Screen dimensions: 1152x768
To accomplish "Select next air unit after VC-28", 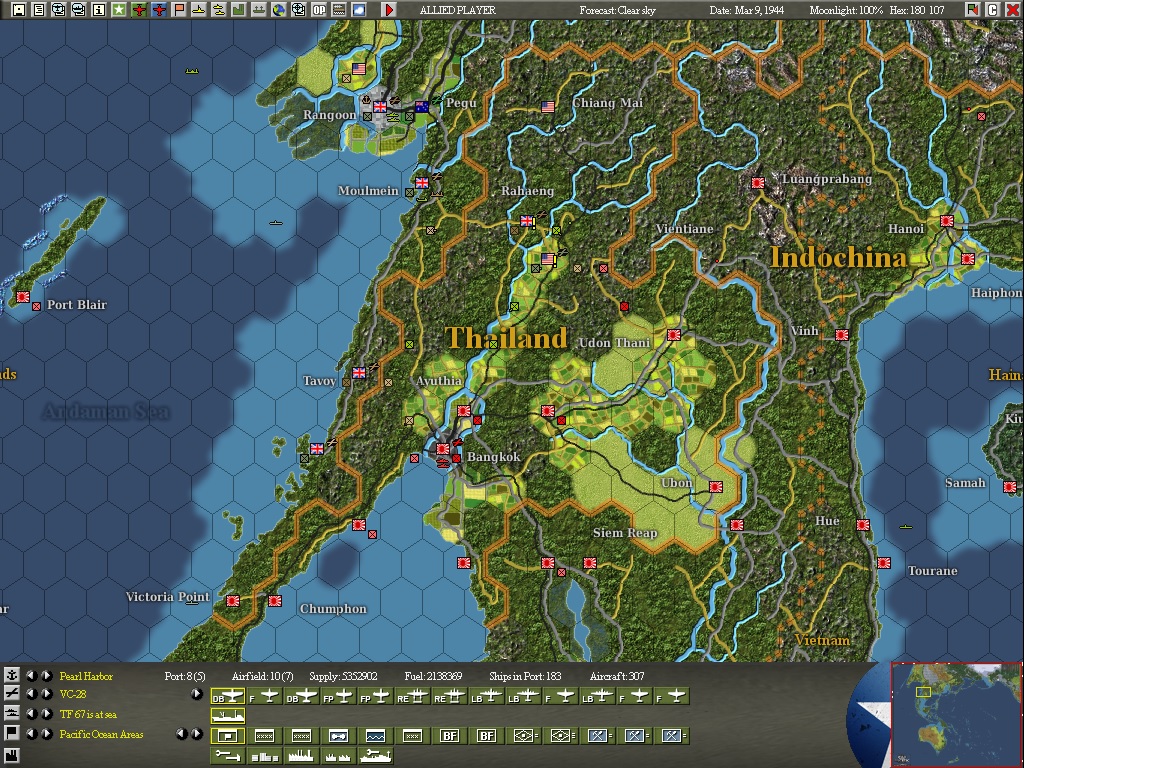I will [x=46, y=694].
